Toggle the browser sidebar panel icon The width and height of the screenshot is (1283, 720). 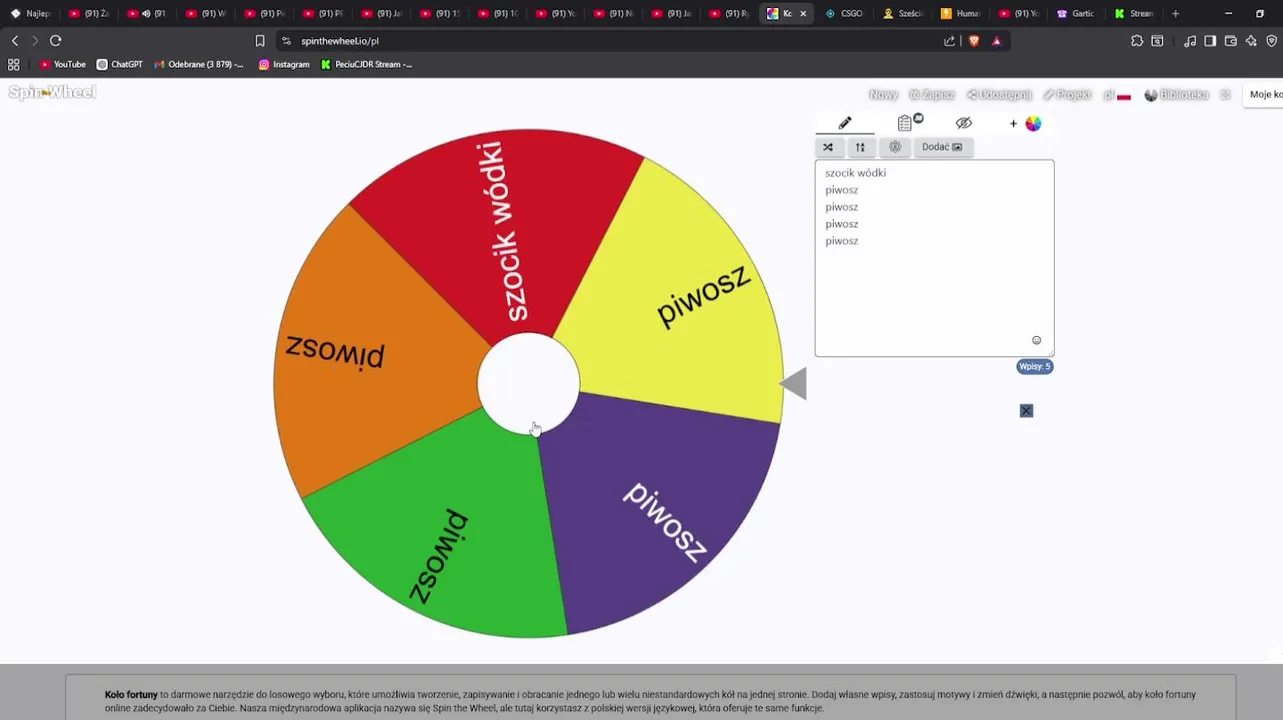click(x=1210, y=41)
